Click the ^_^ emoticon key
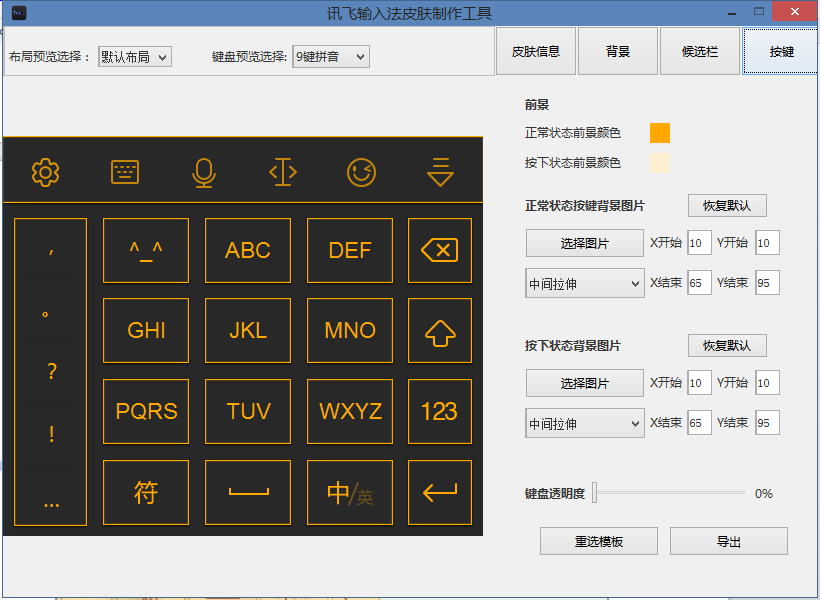Image resolution: width=820 pixels, height=600 pixels. pyautogui.click(x=146, y=251)
